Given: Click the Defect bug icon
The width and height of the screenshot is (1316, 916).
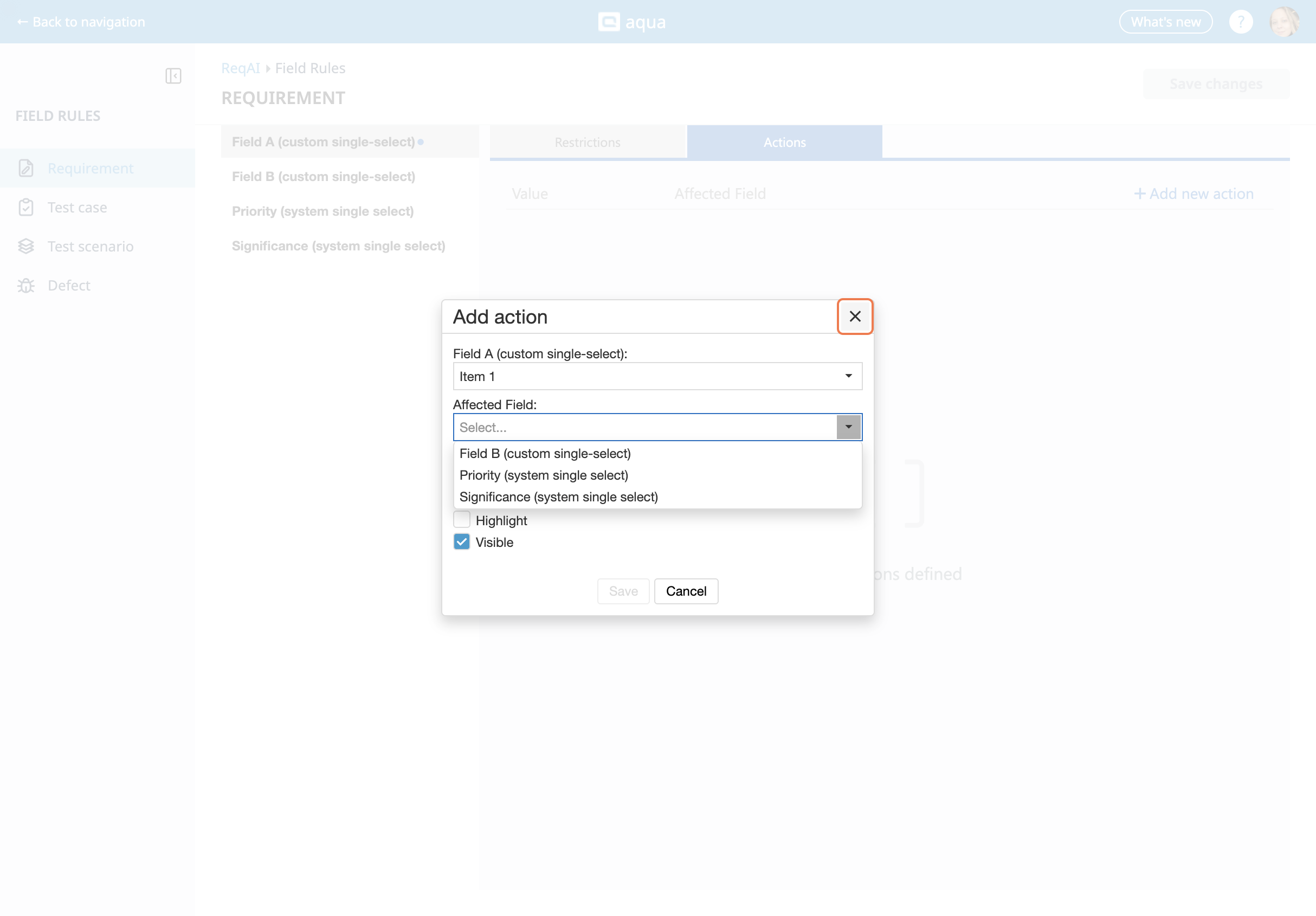Looking at the screenshot, I should [x=26, y=285].
